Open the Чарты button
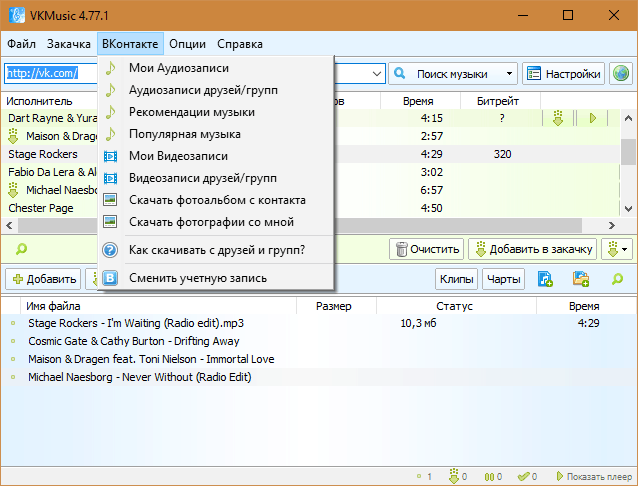 504,279
